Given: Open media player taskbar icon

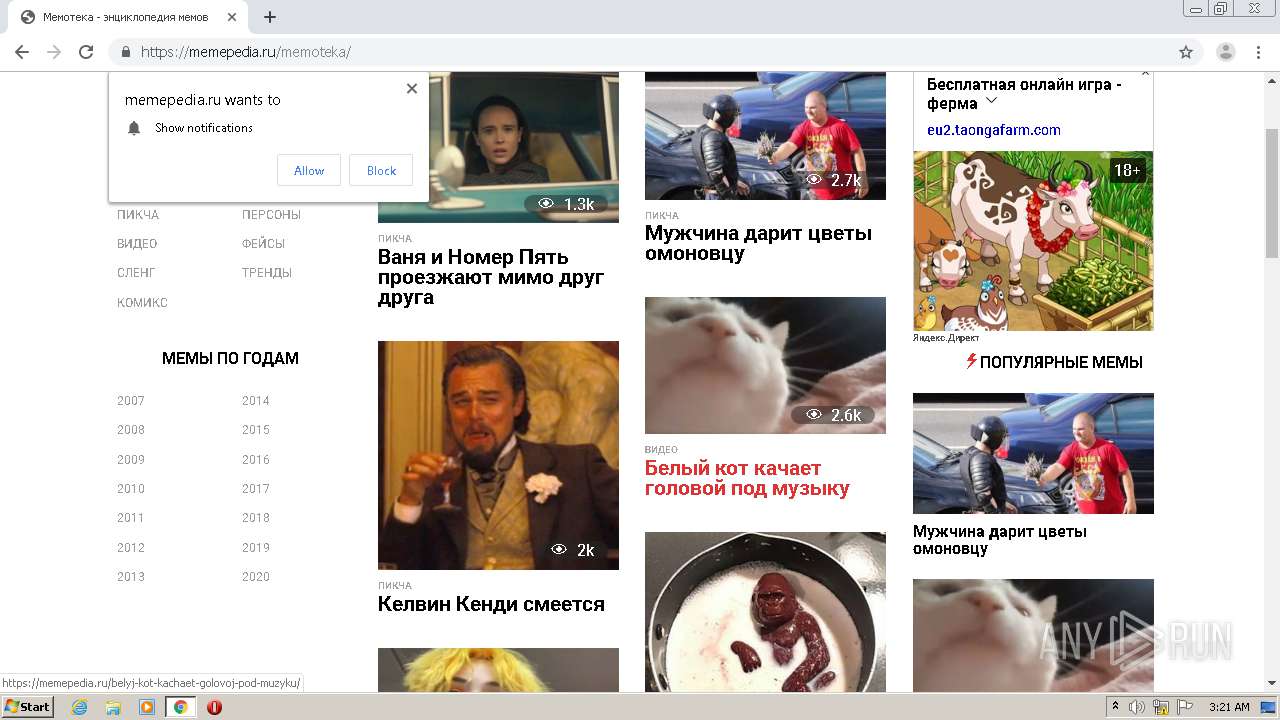Looking at the screenshot, I should coord(147,707).
